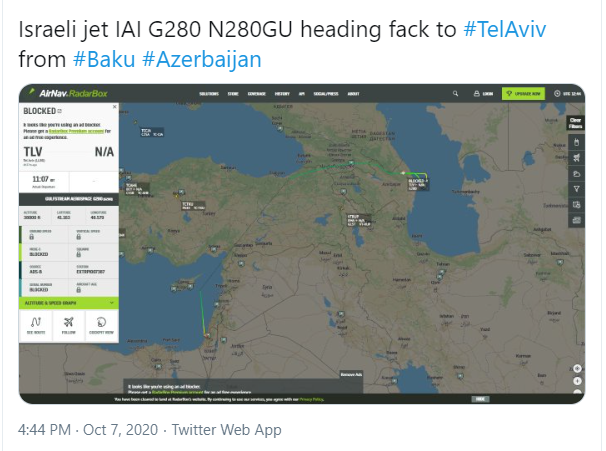The image size is (606, 451).
Task: Click Clear Filters on the map
Action: [x=575, y=123]
